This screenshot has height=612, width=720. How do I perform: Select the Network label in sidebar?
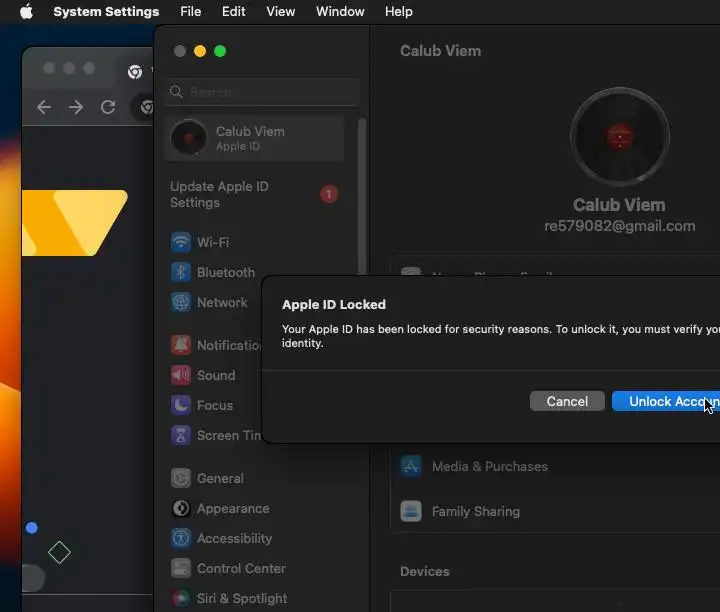222,303
